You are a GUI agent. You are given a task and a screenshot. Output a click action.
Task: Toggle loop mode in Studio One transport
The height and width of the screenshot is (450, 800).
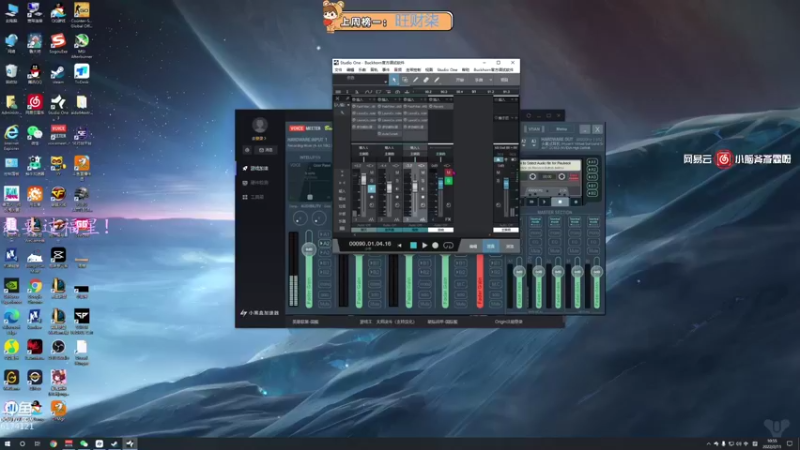point(448,245)
